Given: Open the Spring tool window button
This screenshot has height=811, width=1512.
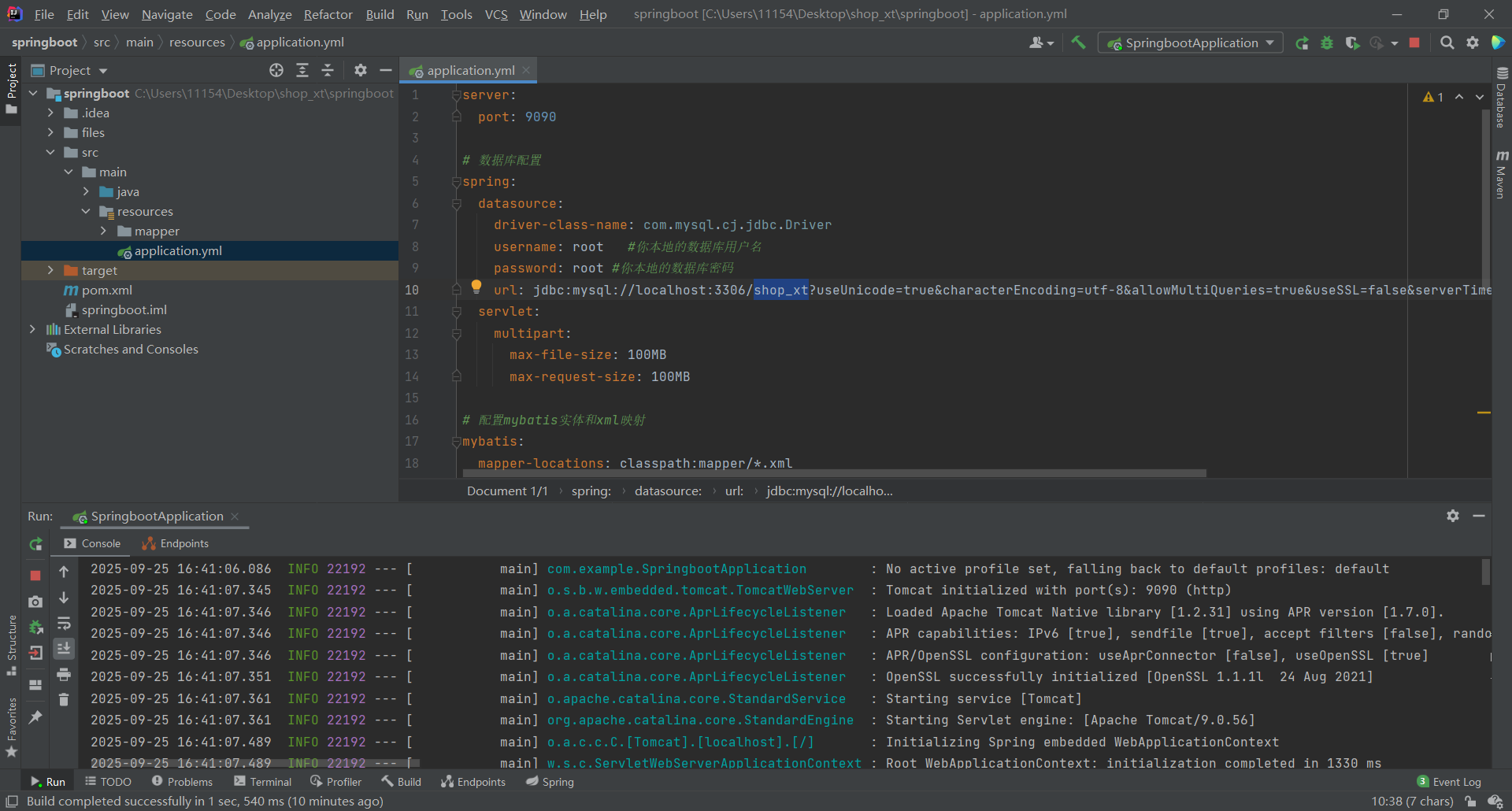Looking at the screenshot, I should tap(550, 782).
